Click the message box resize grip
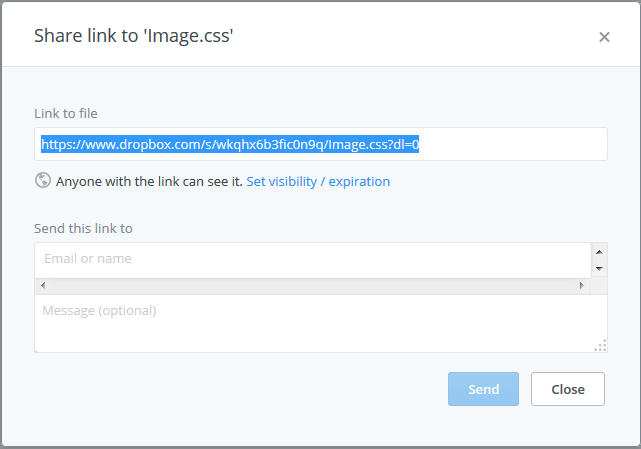This screenshot has width=641, height=449. coord(601,346)
